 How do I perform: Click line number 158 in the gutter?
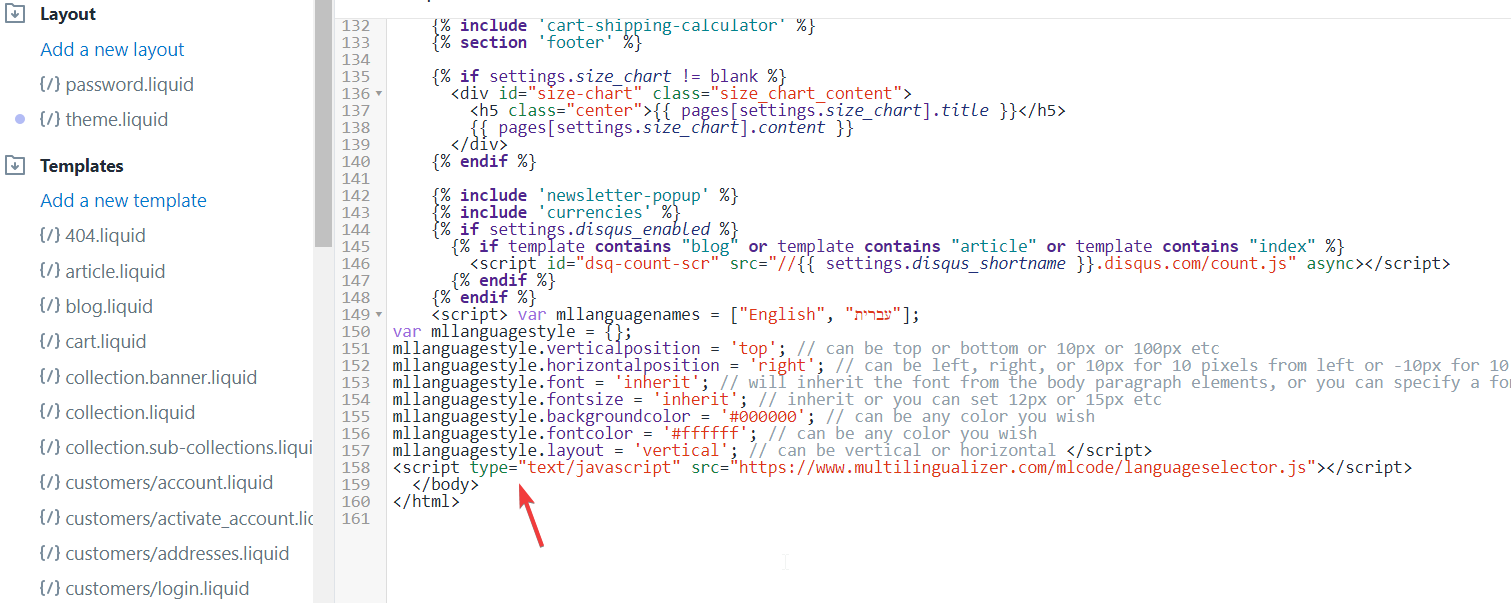pyautogui.click(x=356, y=468)
